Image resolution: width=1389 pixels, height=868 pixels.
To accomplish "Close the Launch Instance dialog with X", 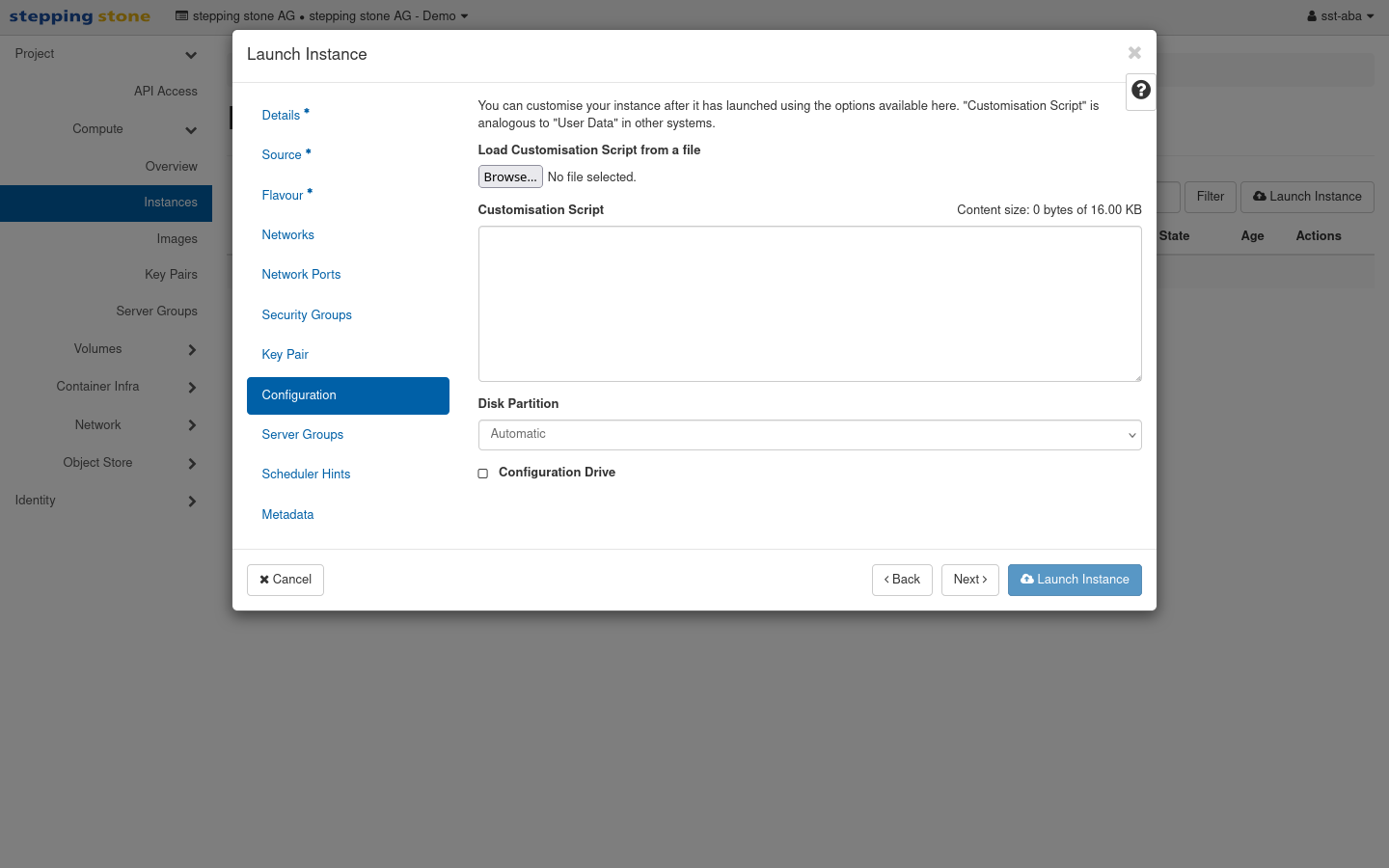I will pyautogui.click(x=1134, y=53).
